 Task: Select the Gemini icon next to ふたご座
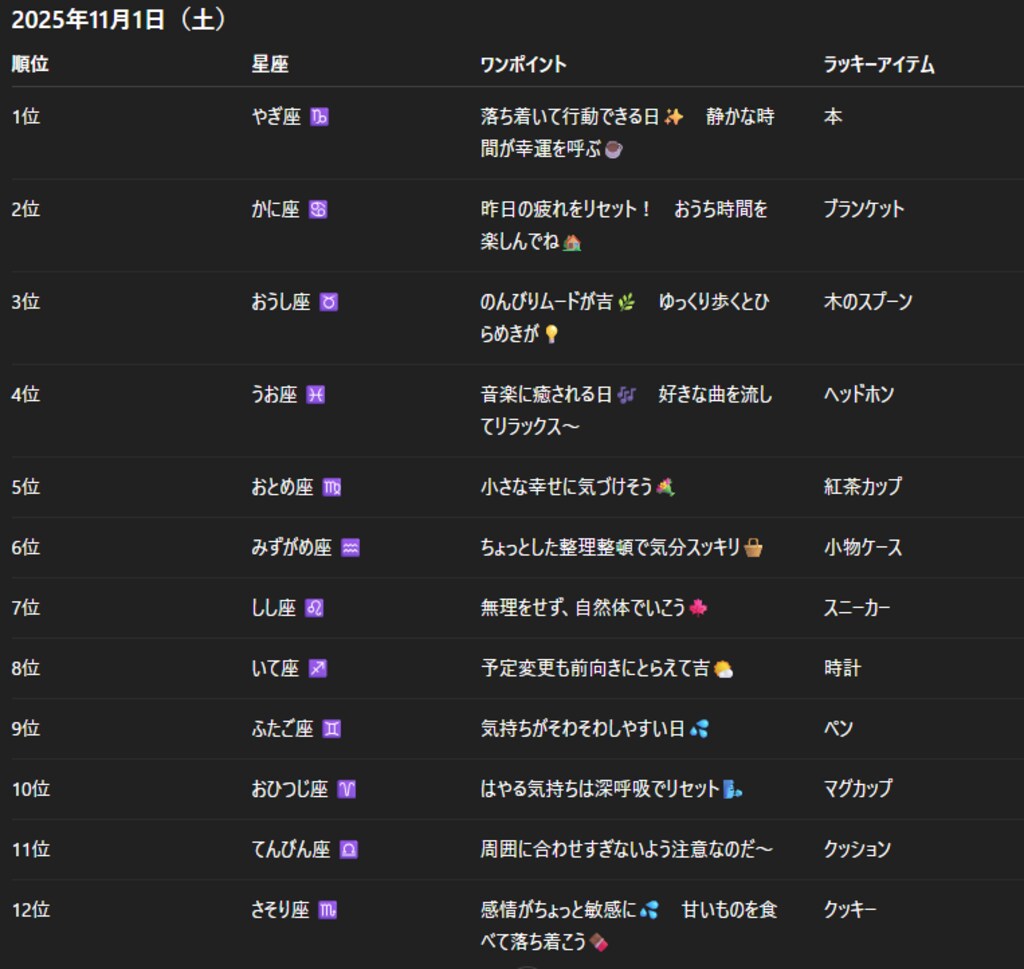click(332, 728)
